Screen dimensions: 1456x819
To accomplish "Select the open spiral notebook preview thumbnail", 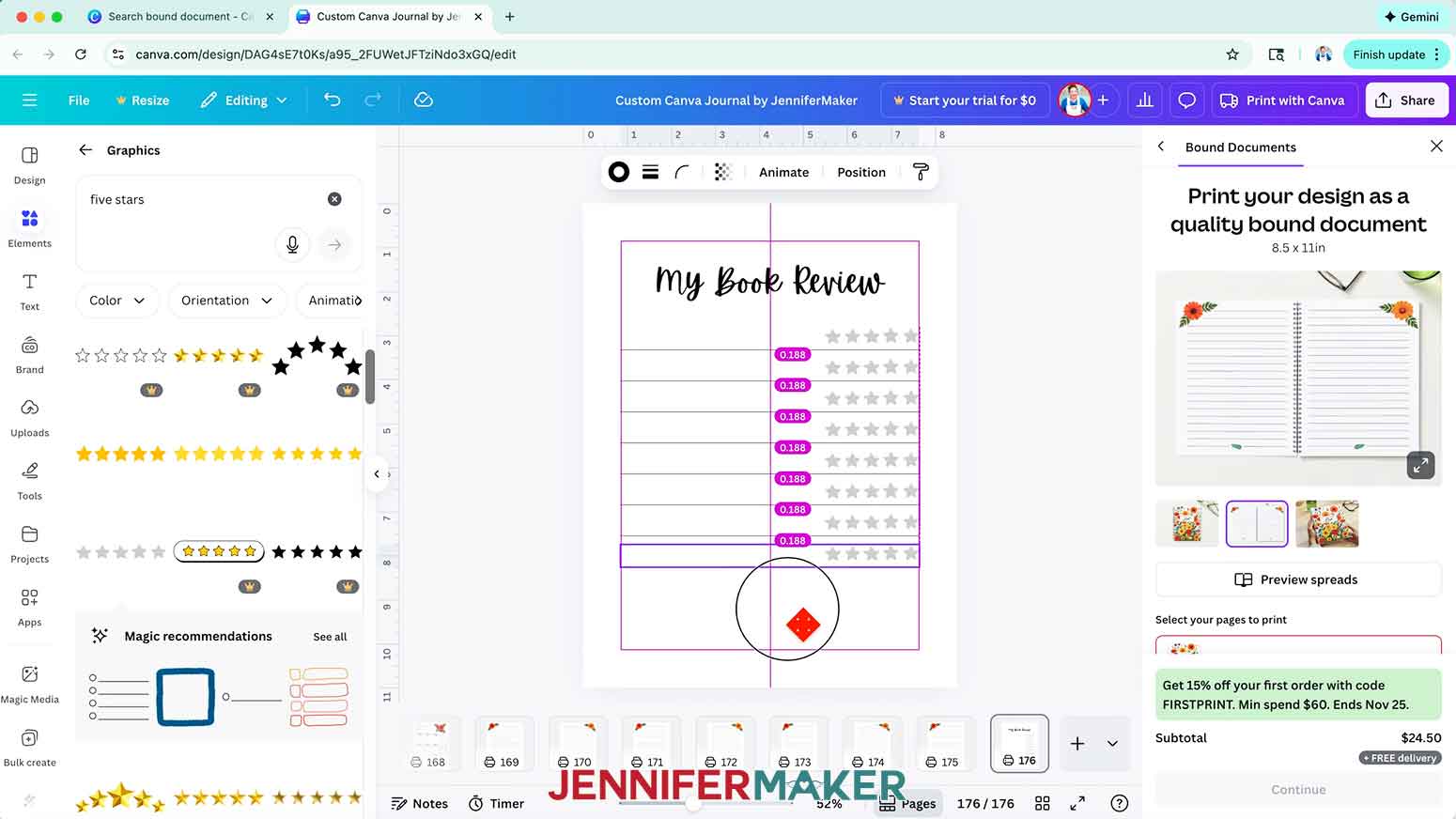I will point(1256,524).
